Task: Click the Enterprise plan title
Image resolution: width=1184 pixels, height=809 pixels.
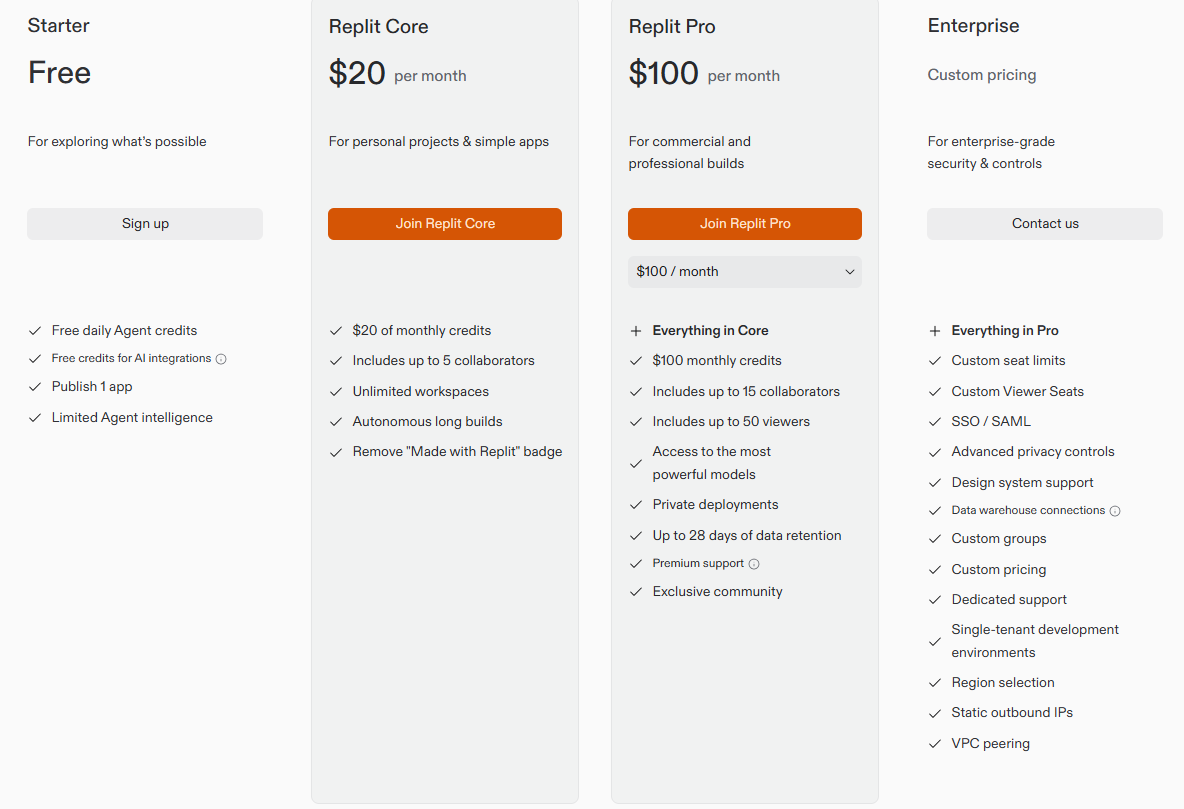Action: 973,26
